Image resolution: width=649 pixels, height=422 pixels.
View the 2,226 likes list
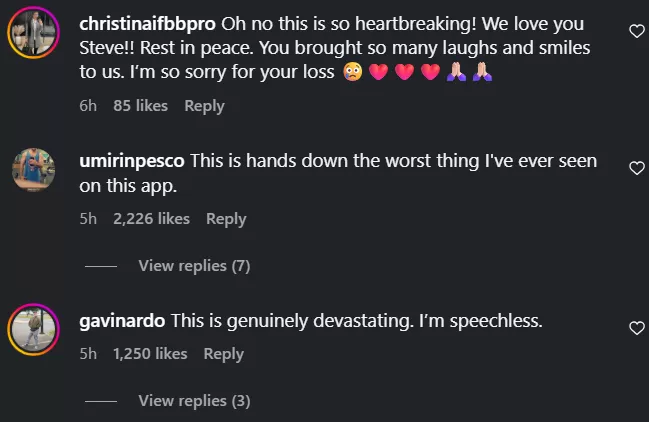tap(151, 219)
